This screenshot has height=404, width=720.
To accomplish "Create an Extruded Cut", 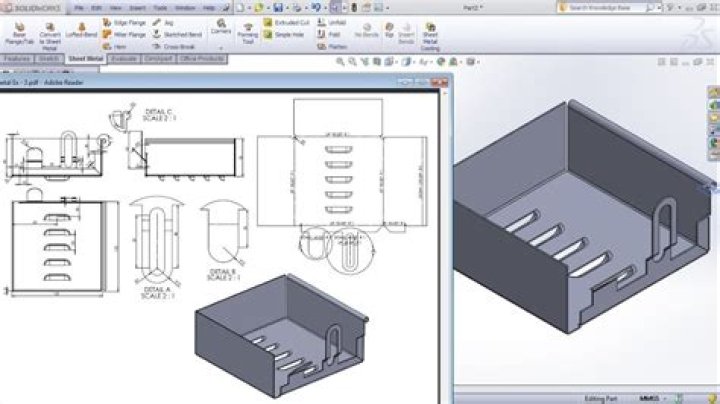I will tap(286, 22).
